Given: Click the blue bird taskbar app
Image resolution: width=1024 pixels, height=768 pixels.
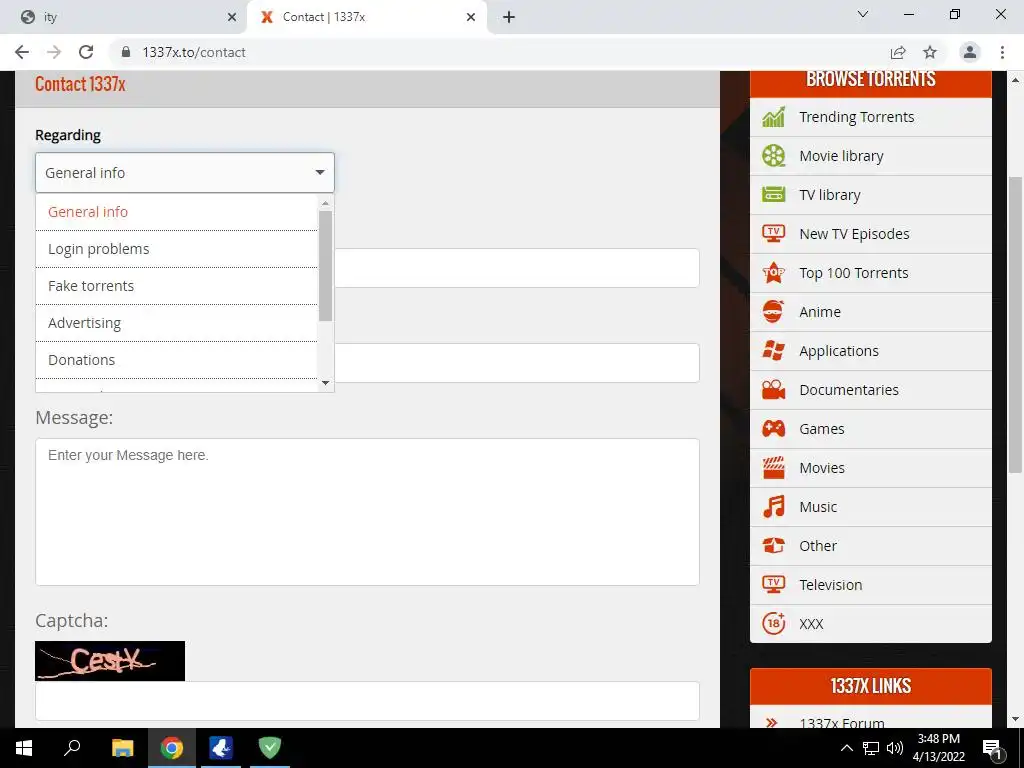Looking at the screenshot, I should (221, 748).
